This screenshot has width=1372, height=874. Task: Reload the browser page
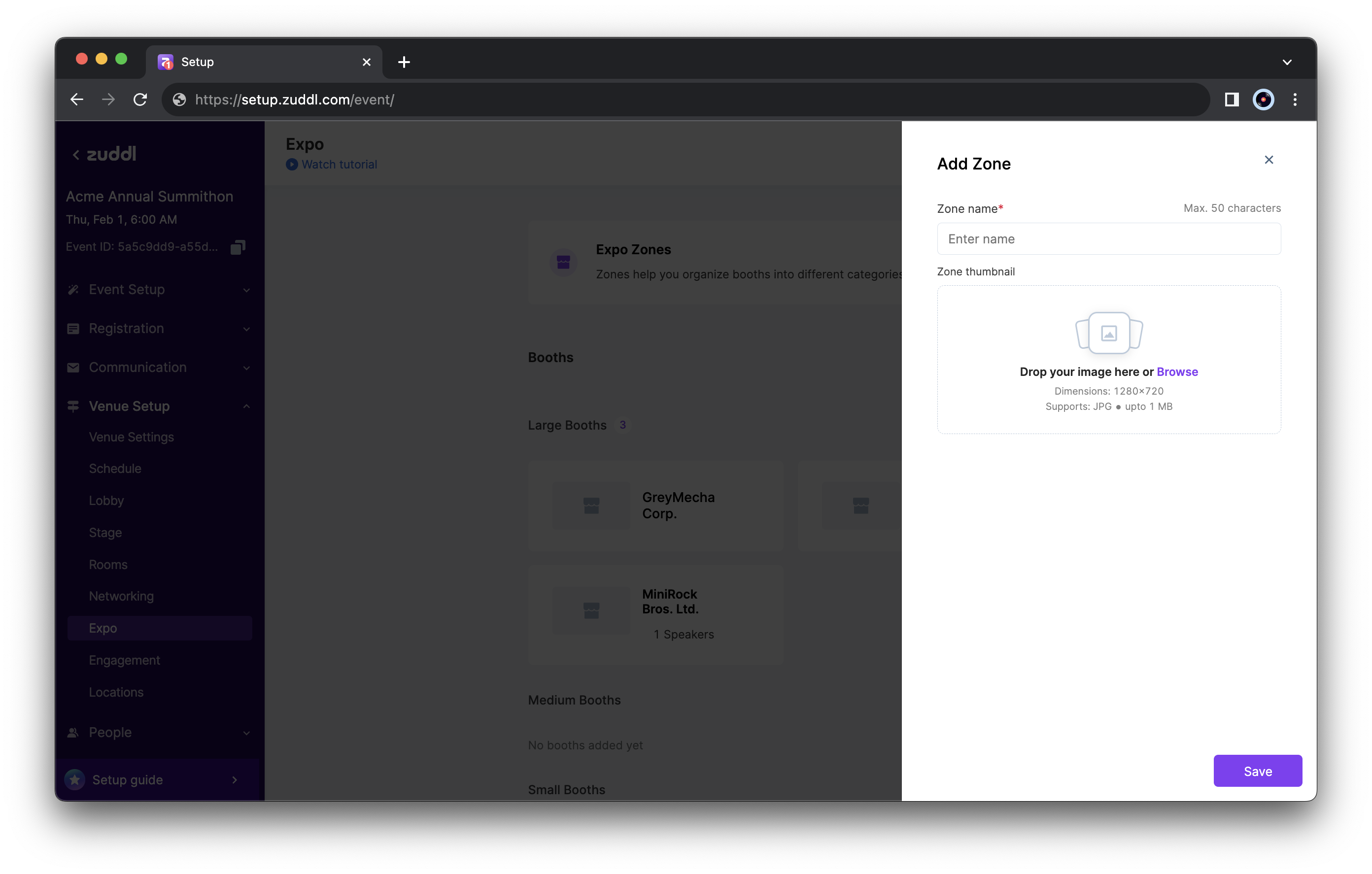pyautogui.click(x=140, y=100)
